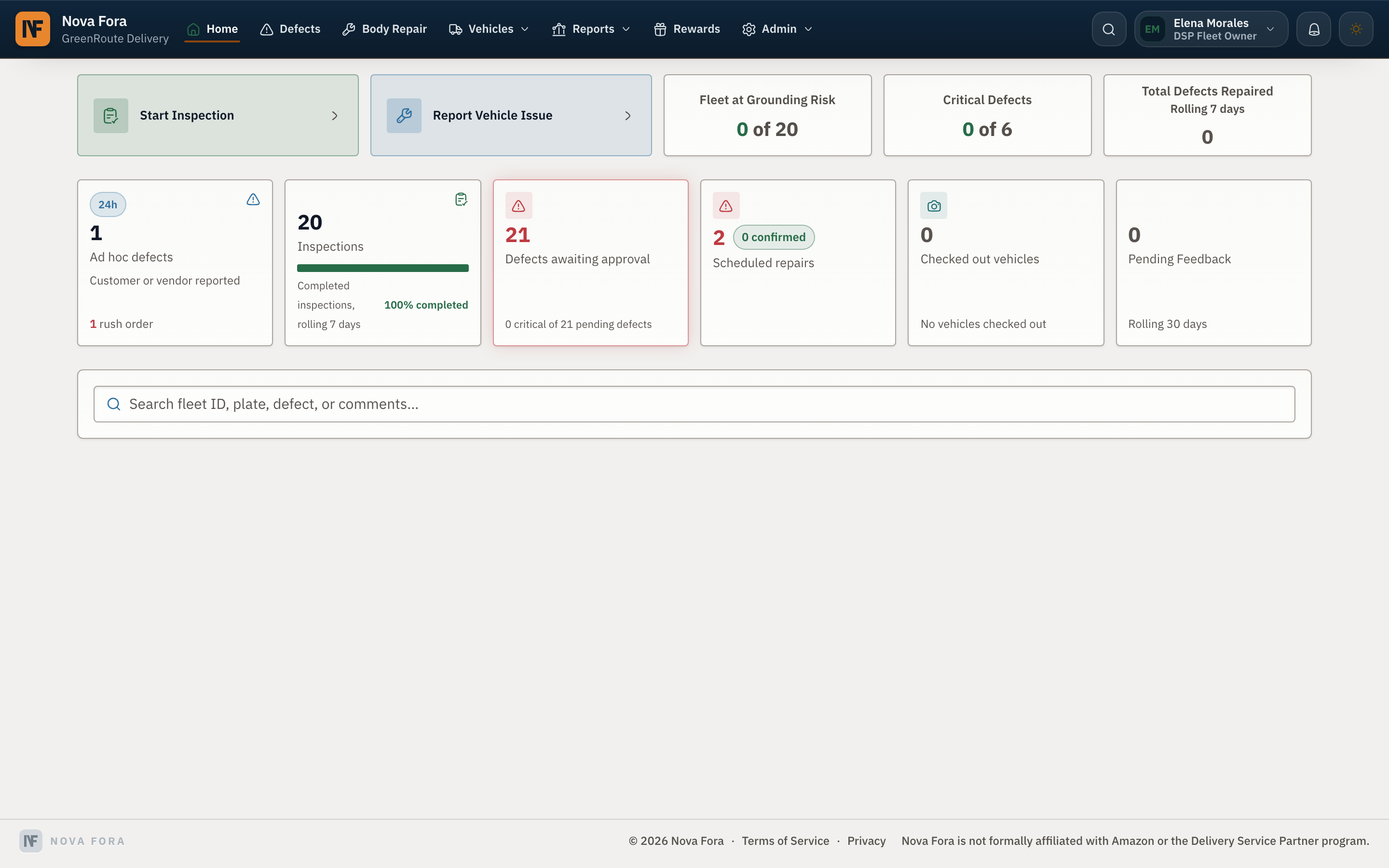The width and height of the screenshot is (1389, 868).
Task: Click the fleet ID search input field
Action: pos(694,404)
